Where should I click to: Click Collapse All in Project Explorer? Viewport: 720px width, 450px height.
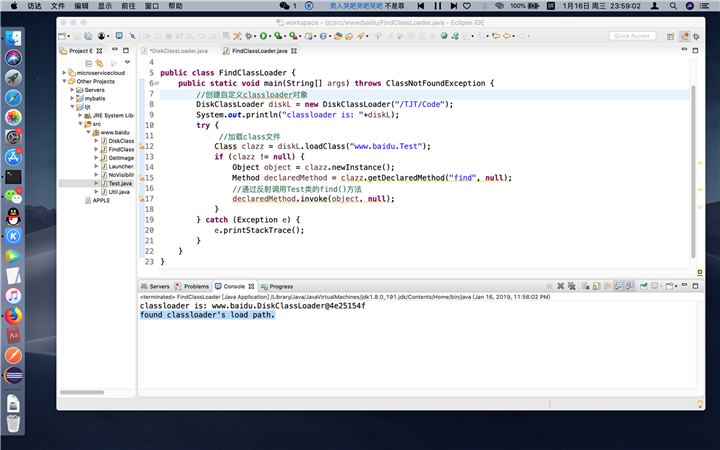pos(89,63)
